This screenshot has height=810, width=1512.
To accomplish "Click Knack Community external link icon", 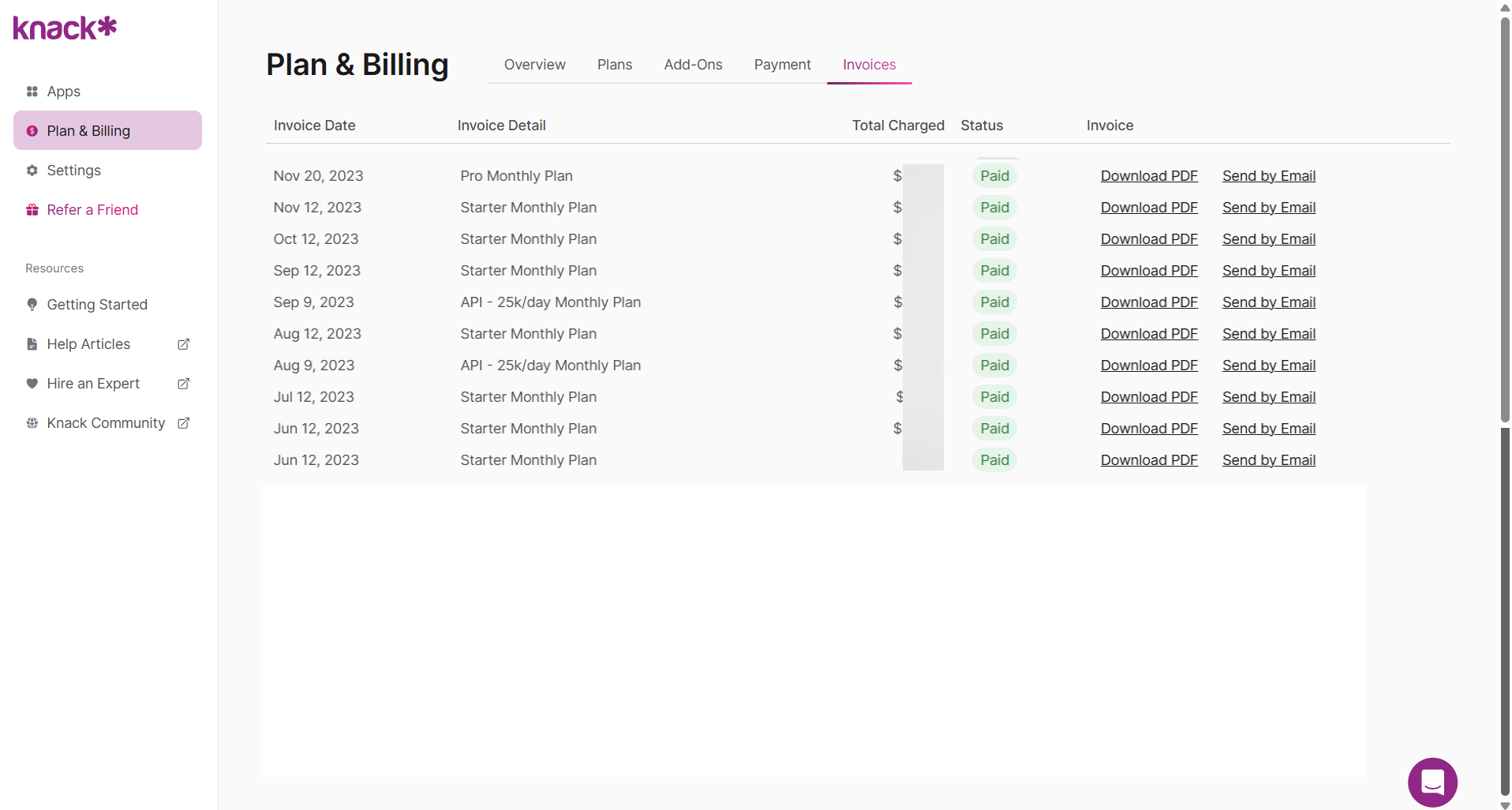I will tap(184, 423).
